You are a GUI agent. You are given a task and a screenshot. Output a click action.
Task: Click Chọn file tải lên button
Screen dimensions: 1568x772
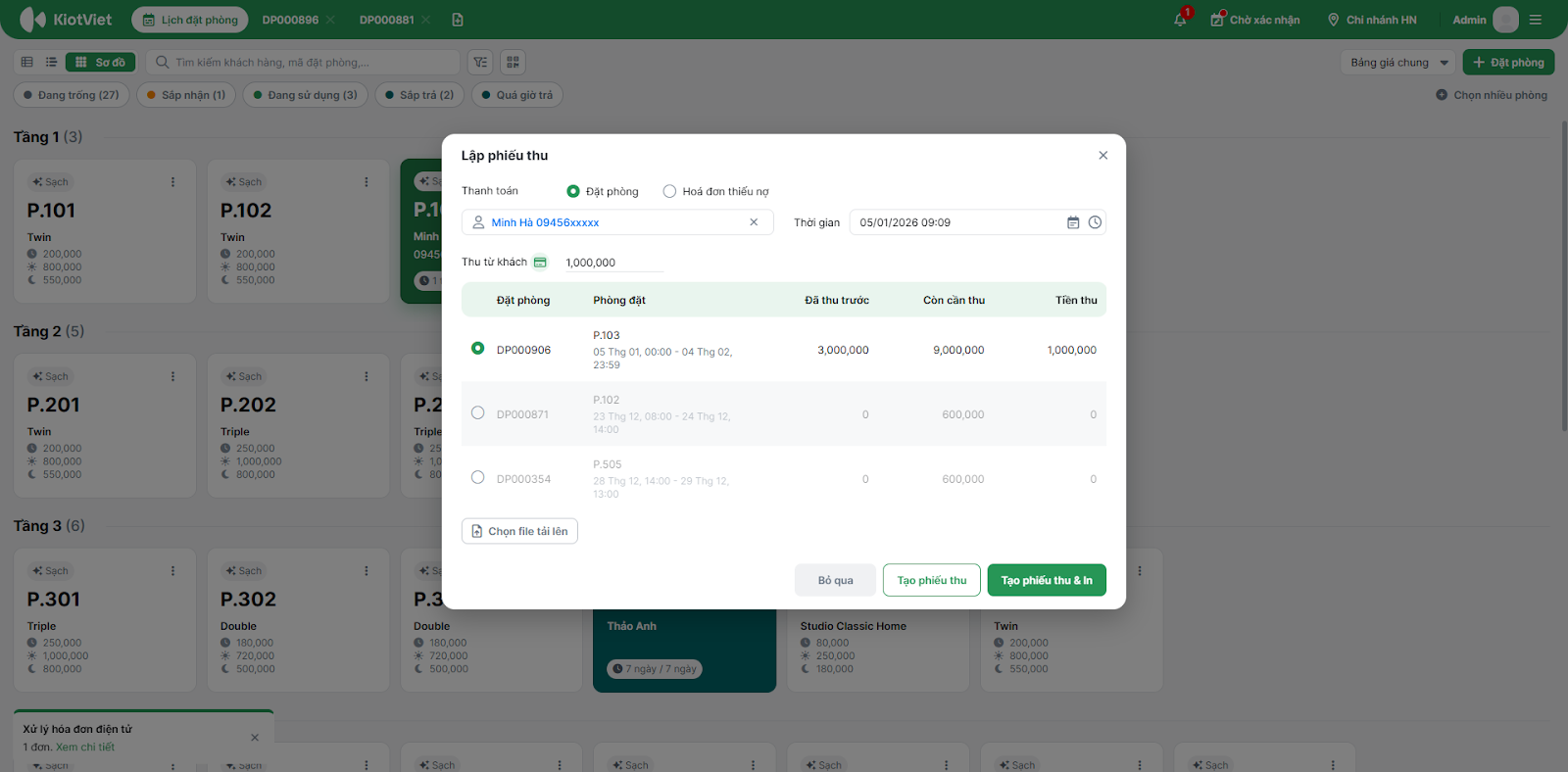519,531
